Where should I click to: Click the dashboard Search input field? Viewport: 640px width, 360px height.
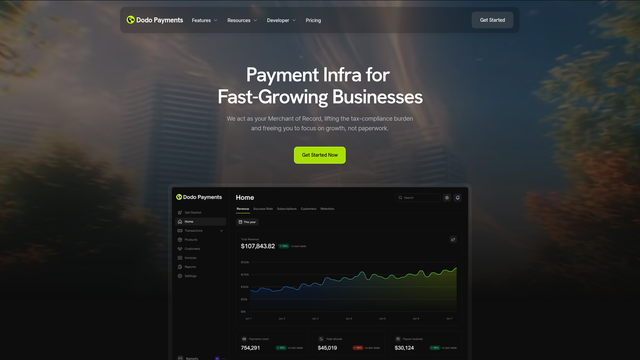(x=418, y=198)
